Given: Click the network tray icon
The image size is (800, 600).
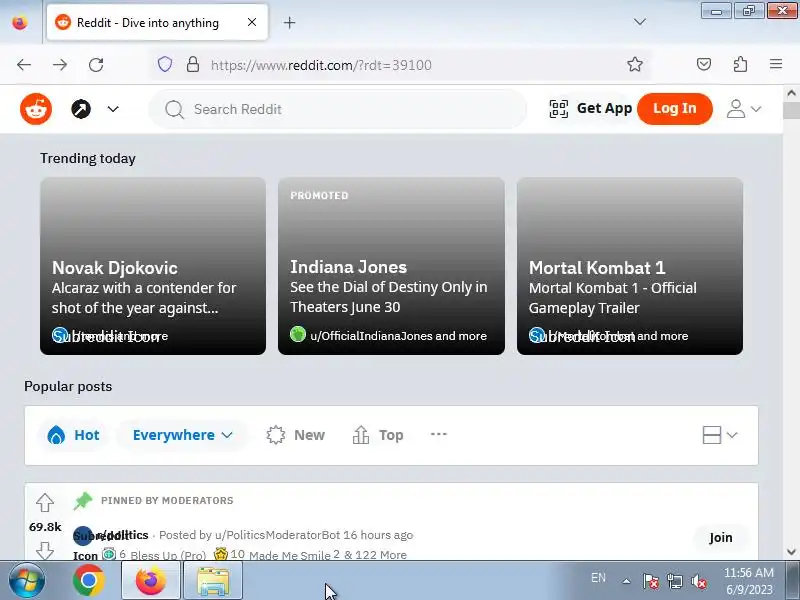Looking at the screenshot, I should (674, 581).
